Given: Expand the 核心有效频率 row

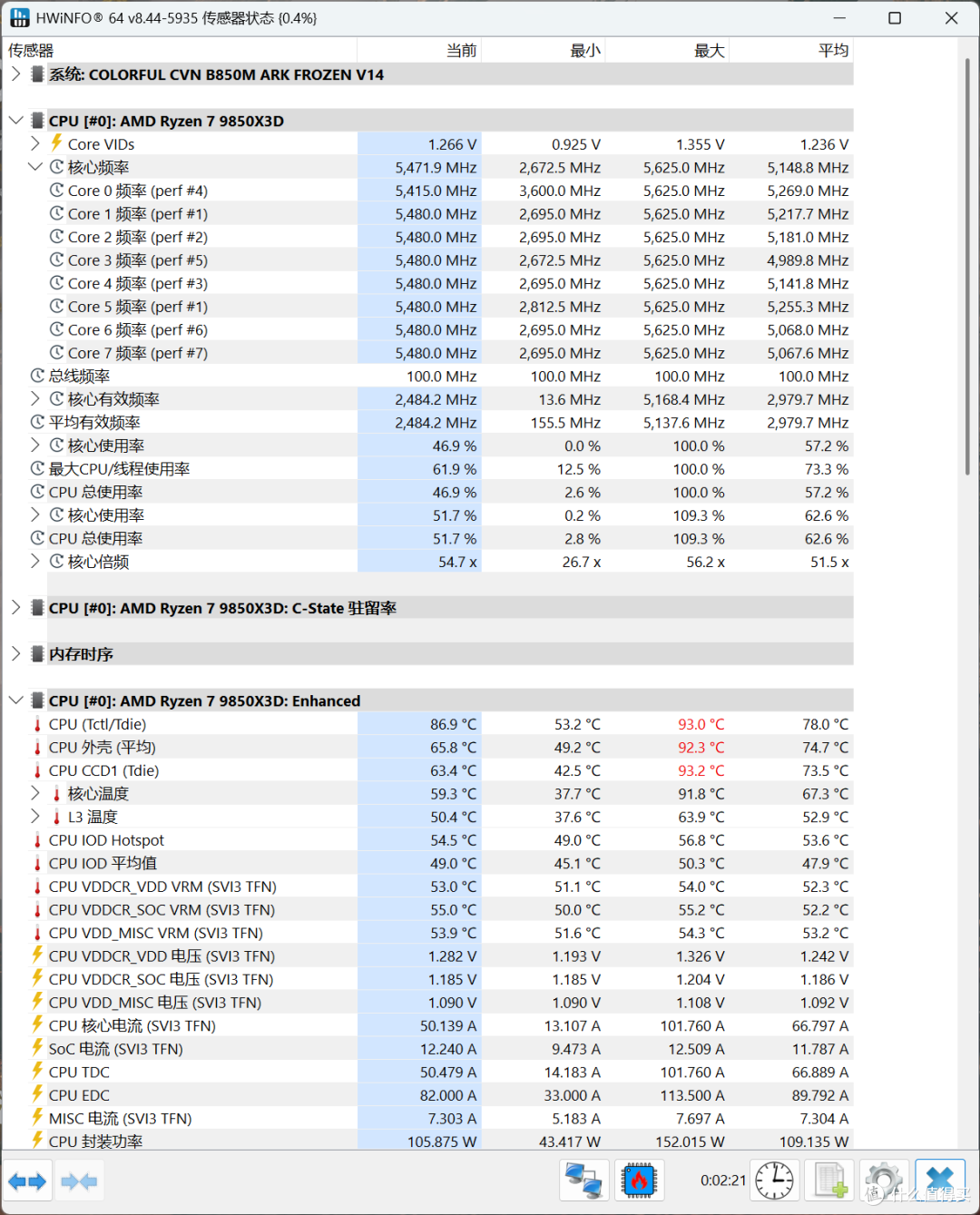Looking at the screenshot, I should click(34, 399).
